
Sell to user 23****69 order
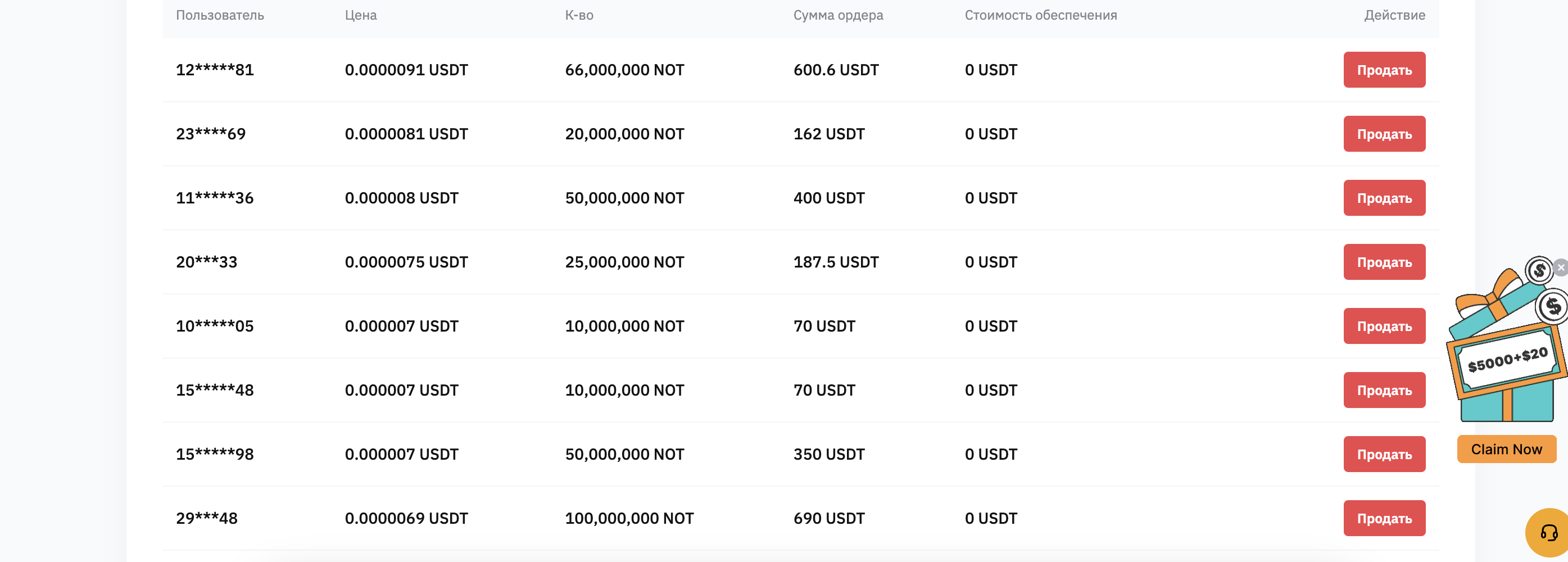coord(1384,134)
